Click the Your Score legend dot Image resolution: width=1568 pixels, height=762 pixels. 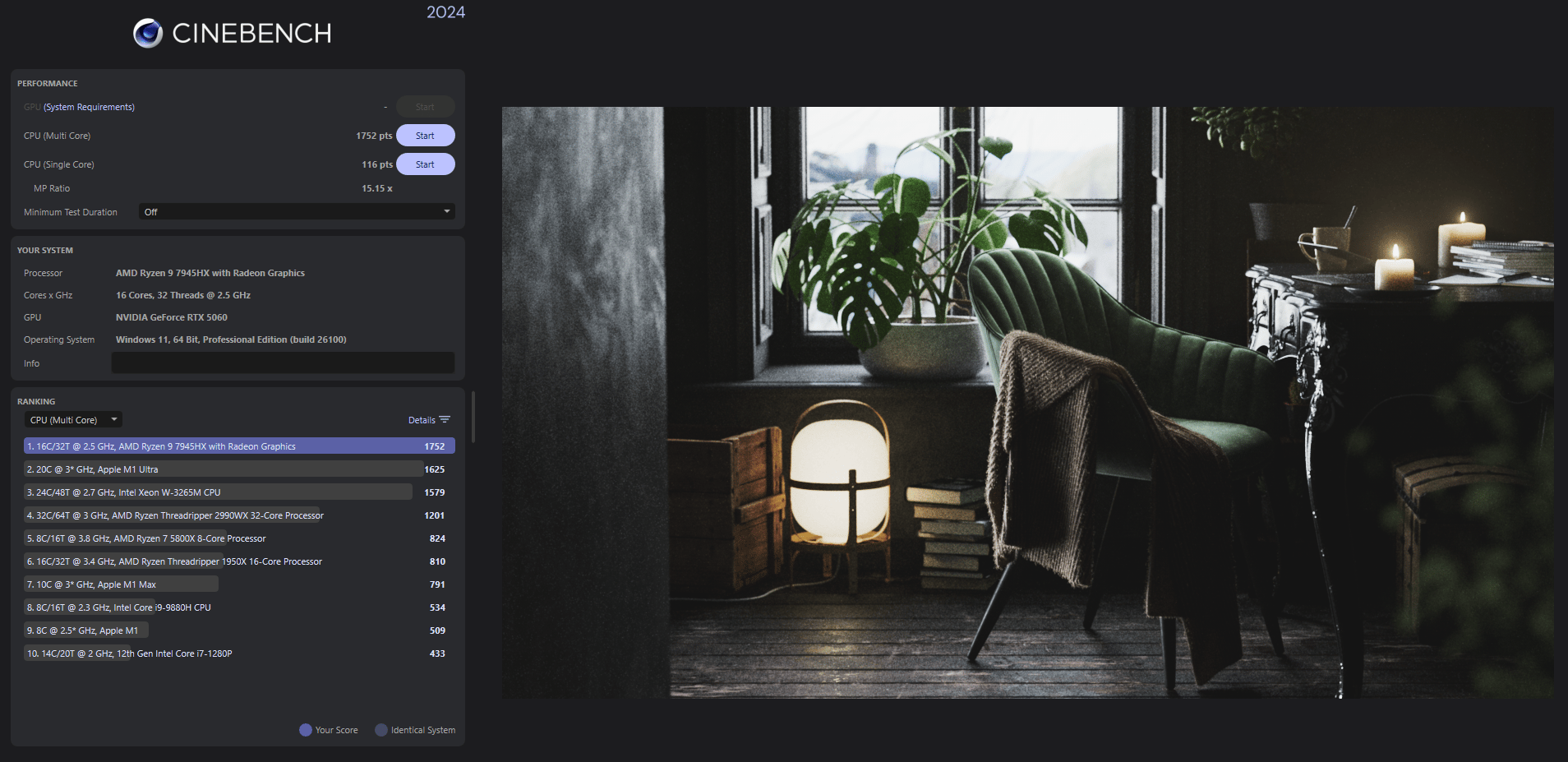pos(306,730)
